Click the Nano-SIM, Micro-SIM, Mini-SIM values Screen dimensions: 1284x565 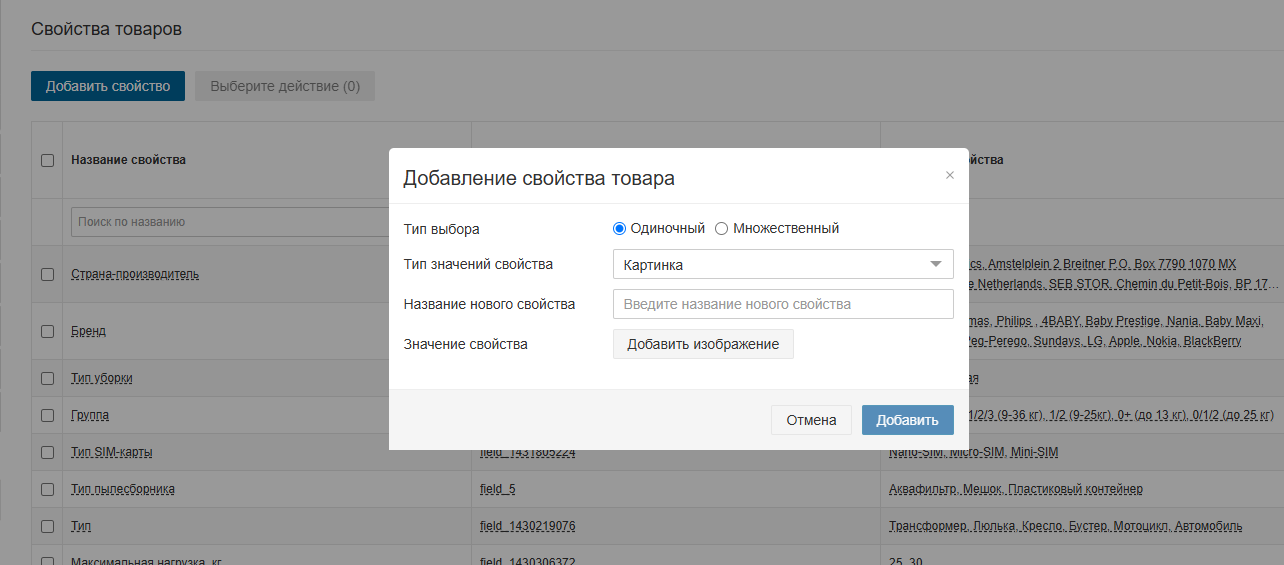tap(973, 452)
